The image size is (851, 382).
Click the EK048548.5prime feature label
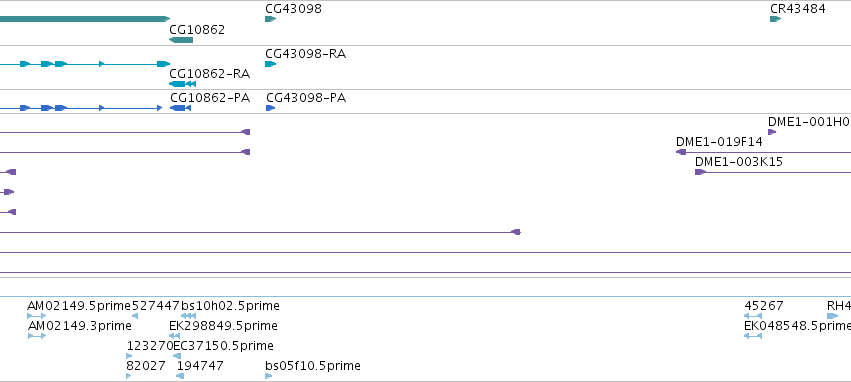tap(797, 326)
